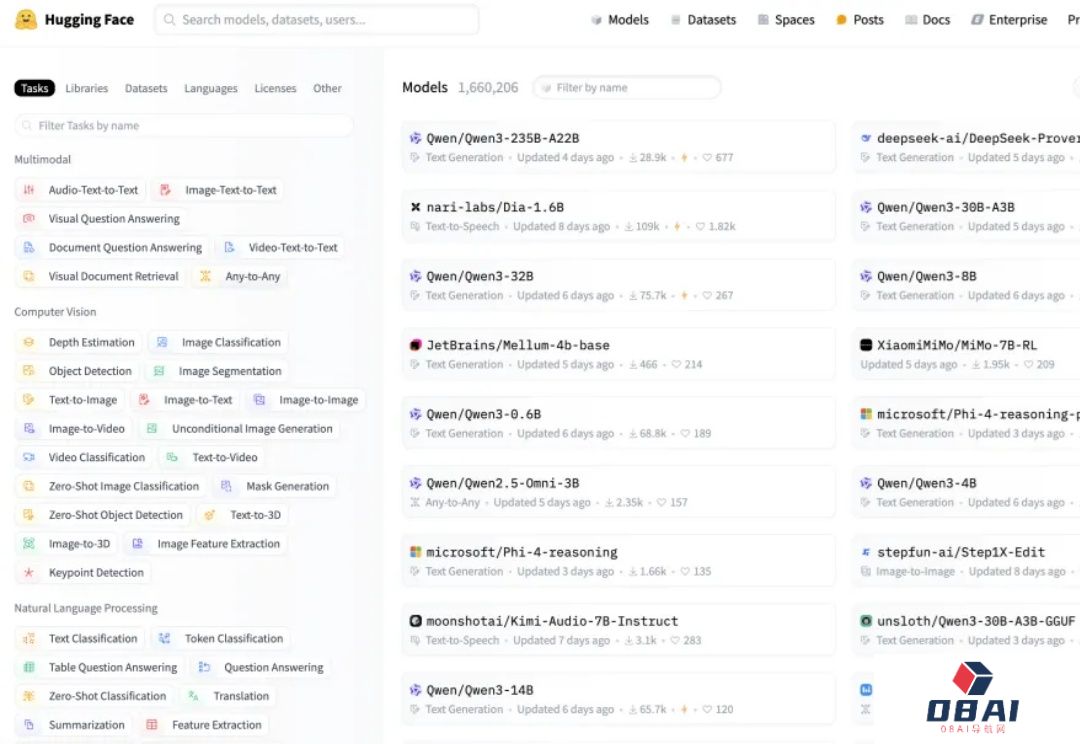This screenshot has width=1080, height=744.
Task: Click the Visual Document Retrieval icon
Action: point(28,276)
